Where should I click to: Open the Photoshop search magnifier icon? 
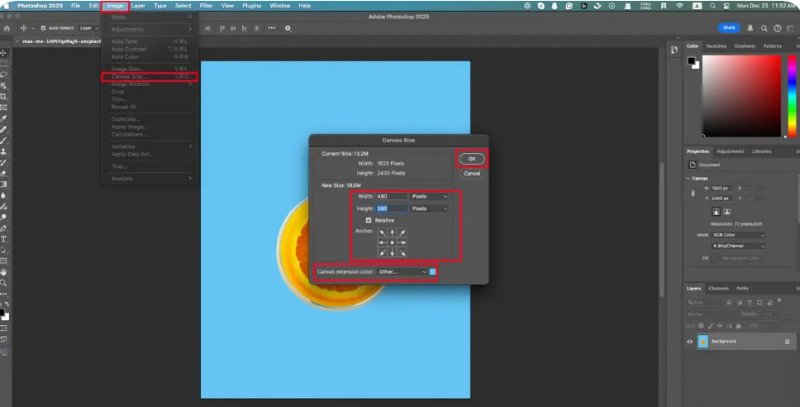[x=764, y=29]
